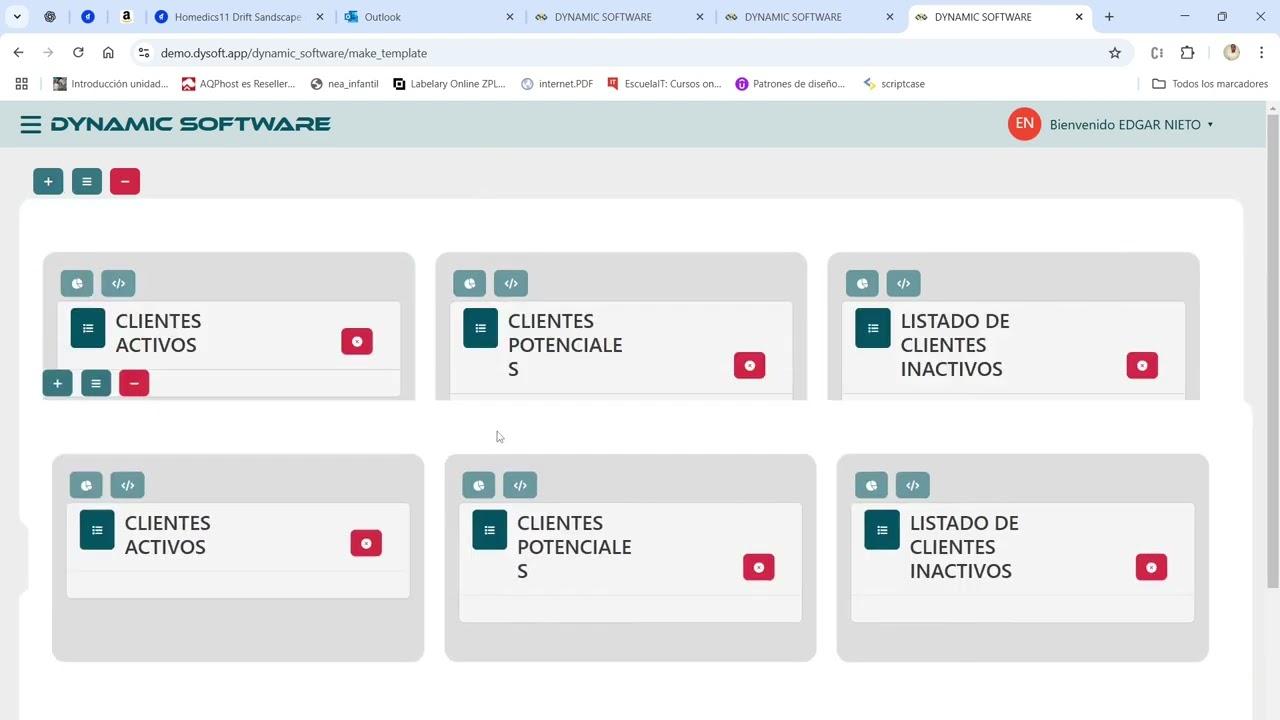Open the EscuelaIT: Cursos on bookmark
Image resolution: width=1280 pixels, height=720 pixels.
click(x=664, y=84)
